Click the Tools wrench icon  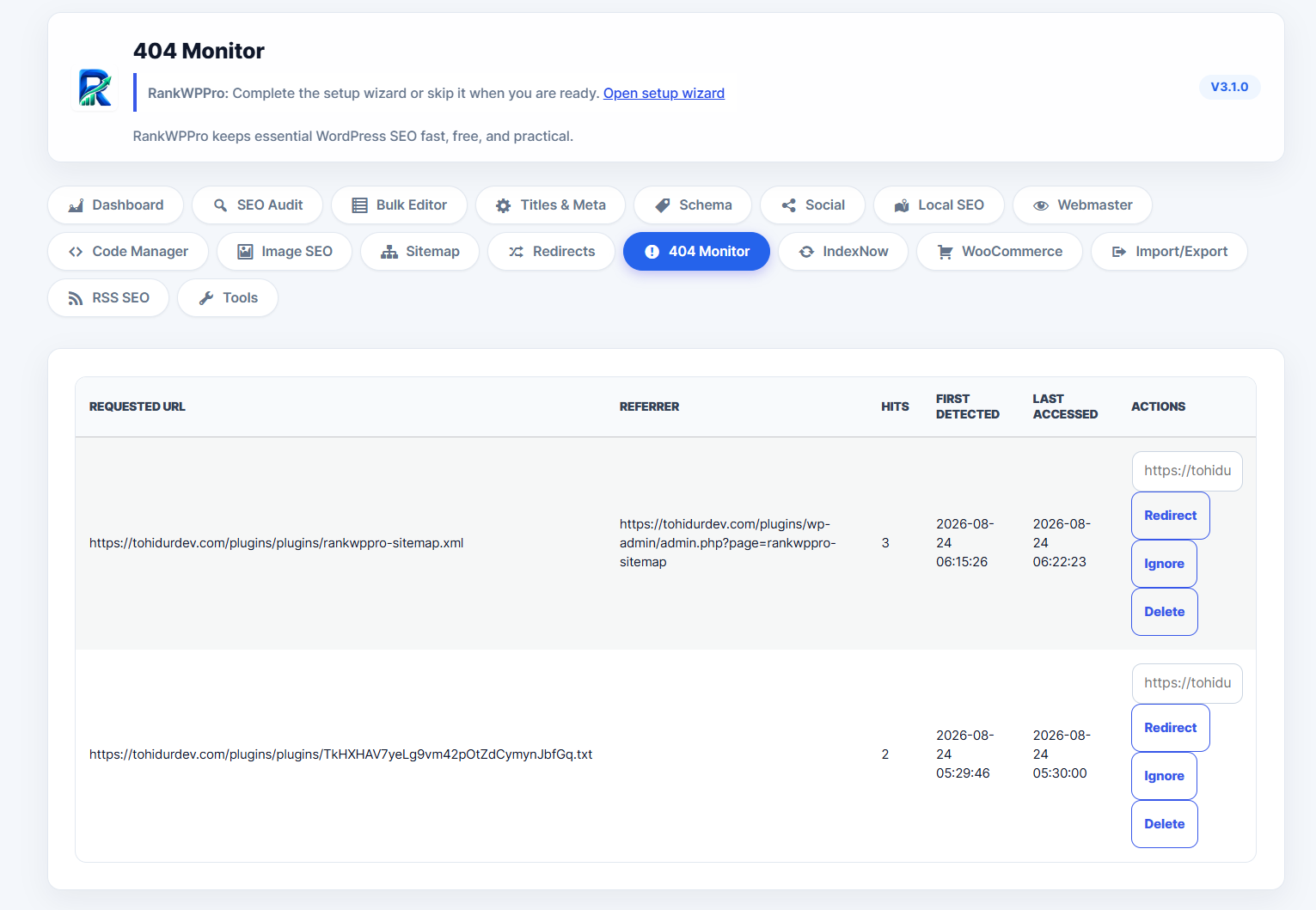206,298
